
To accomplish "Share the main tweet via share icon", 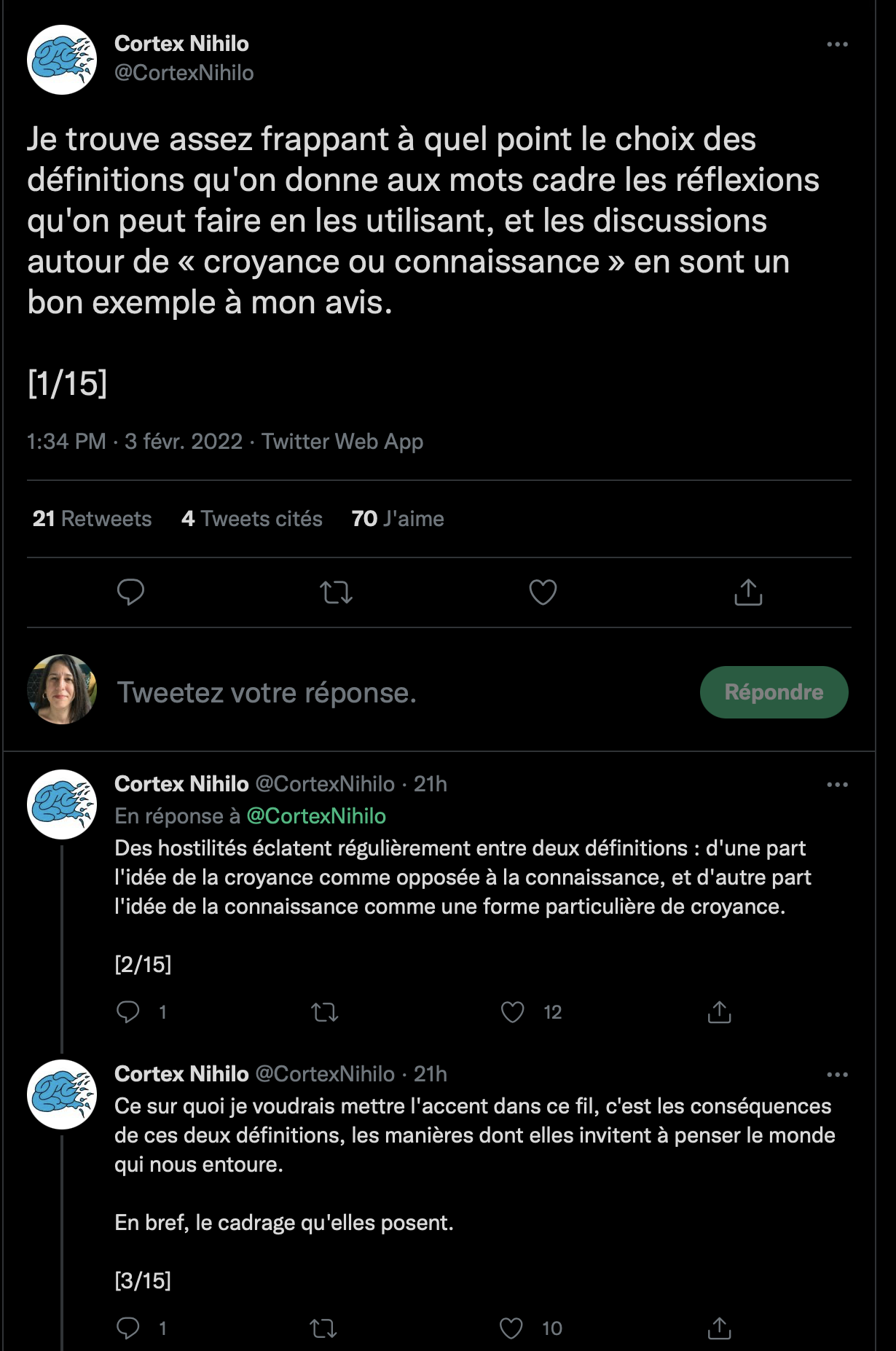I will (x=748, y=592).
